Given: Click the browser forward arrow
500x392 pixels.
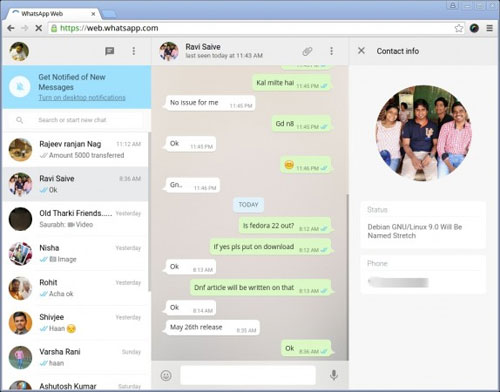Looking at the screenshot, I should pos(25,28).
